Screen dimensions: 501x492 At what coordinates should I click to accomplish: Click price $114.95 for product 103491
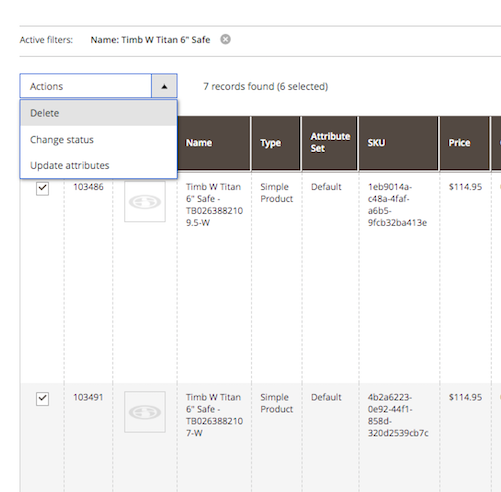(465, 397)
